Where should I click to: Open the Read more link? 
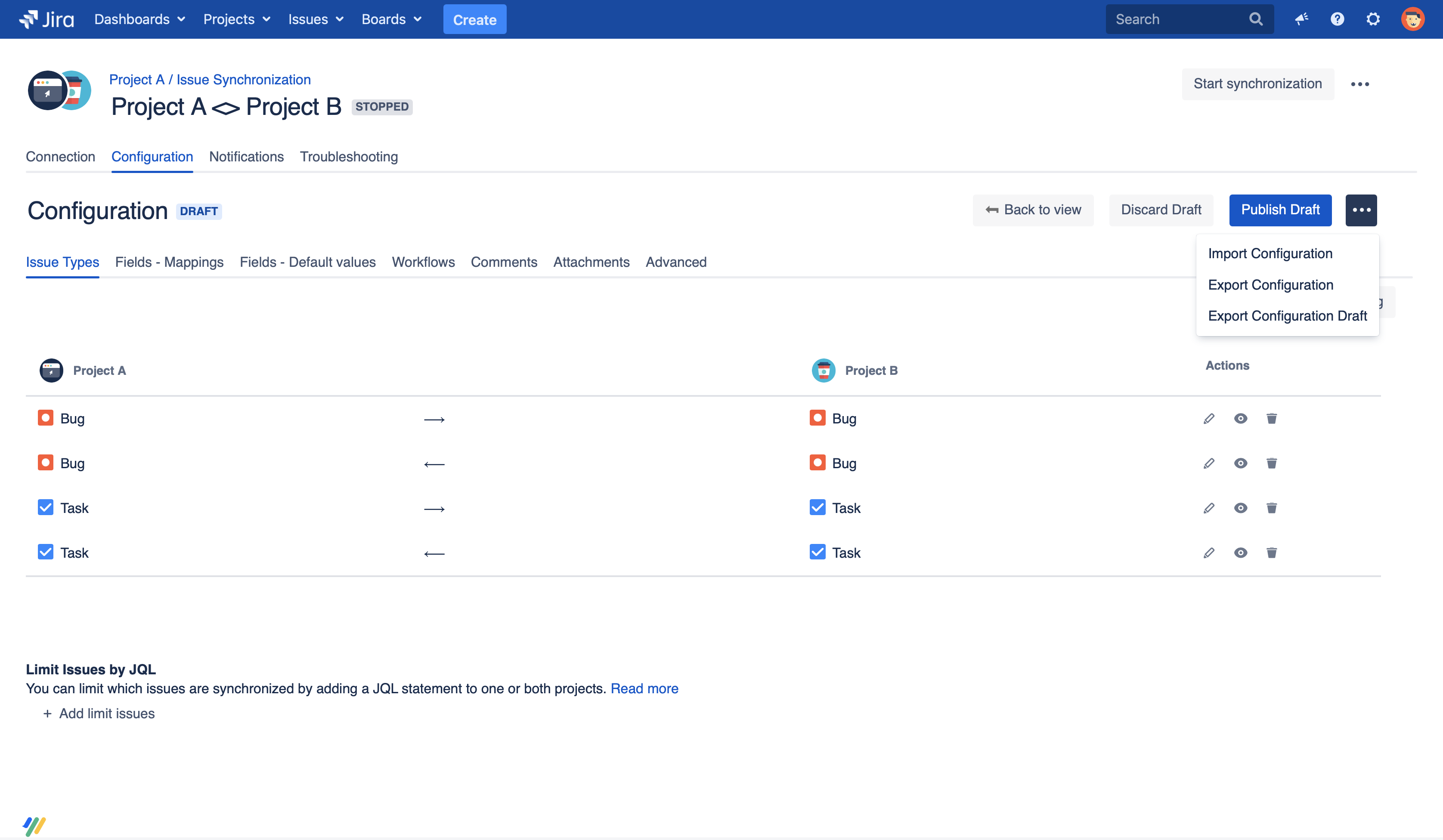644,689
